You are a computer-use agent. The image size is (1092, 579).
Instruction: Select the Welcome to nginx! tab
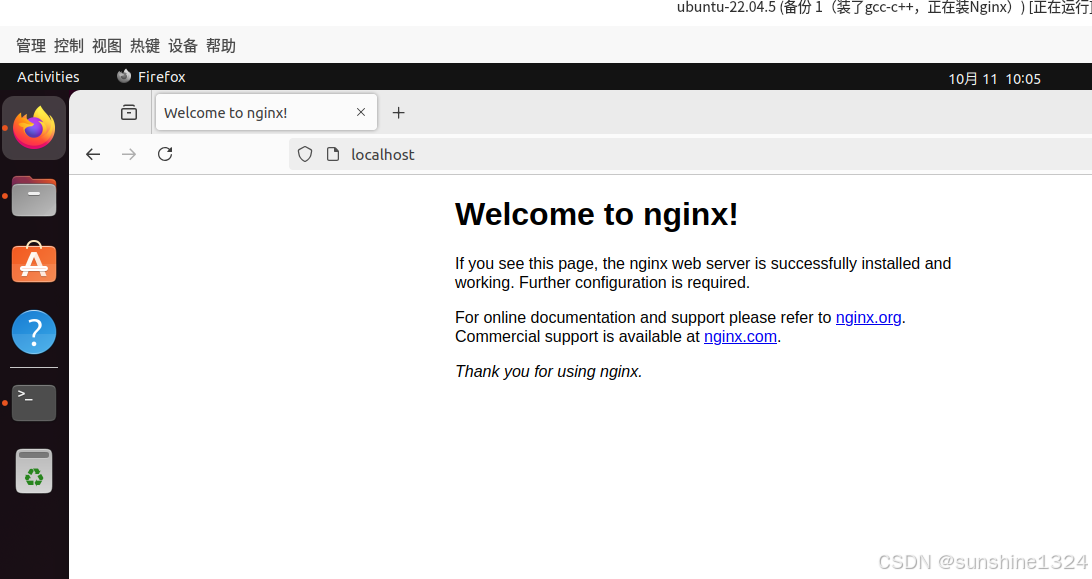tap(266, 112)
